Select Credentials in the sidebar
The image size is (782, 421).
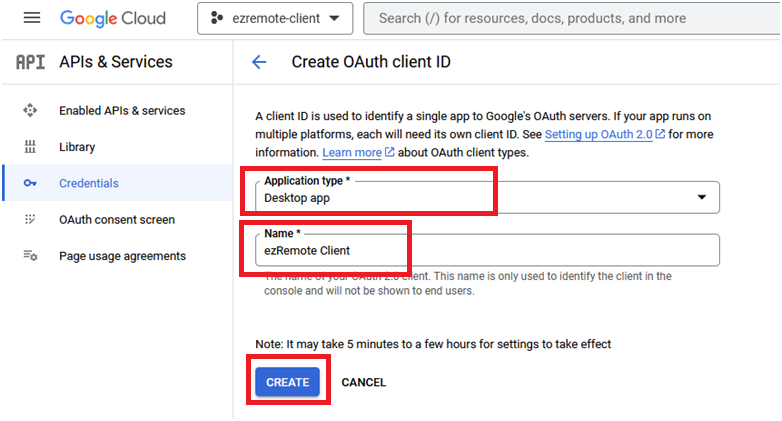[x=89, y=183]
